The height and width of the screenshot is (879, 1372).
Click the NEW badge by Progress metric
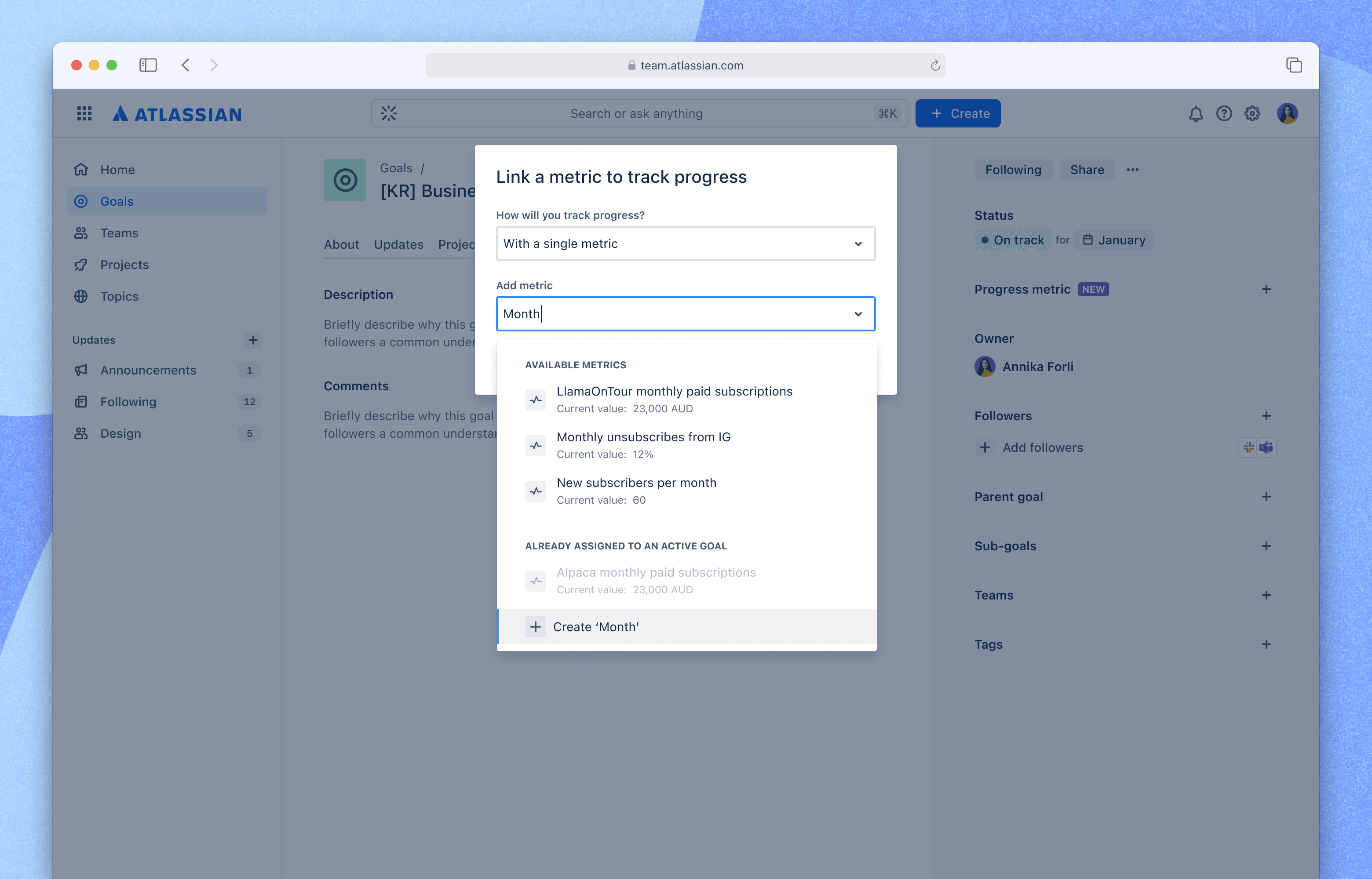[x=1093, y=289]
